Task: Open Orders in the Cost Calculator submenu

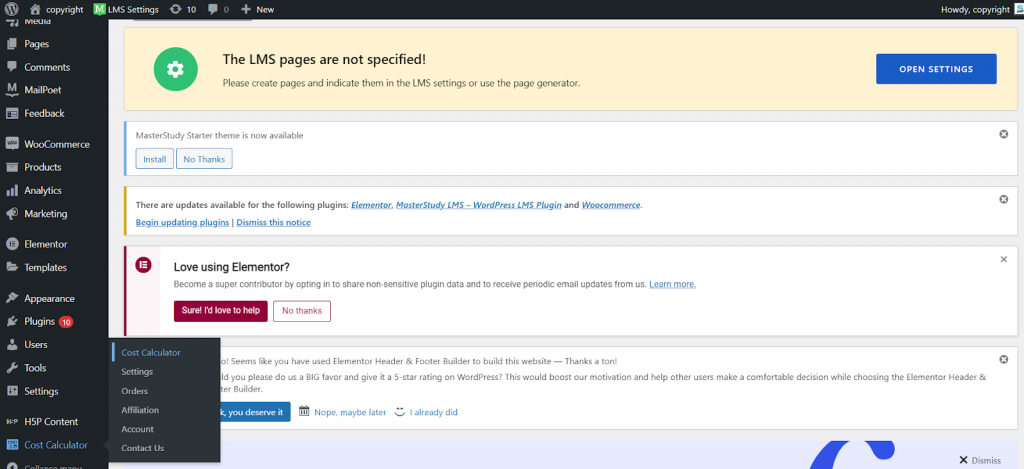Action: click(x=135, y=391)
